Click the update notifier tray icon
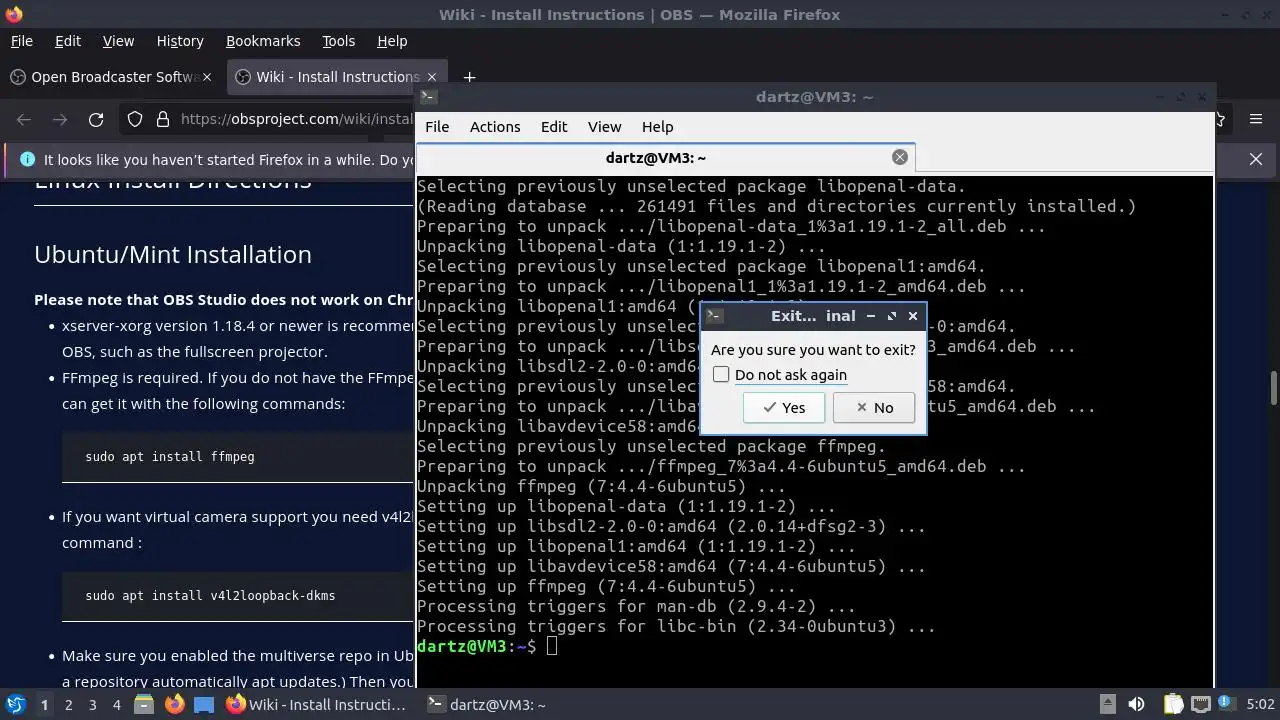Viewport: 1280px width, 720px height. [1227, 705]
